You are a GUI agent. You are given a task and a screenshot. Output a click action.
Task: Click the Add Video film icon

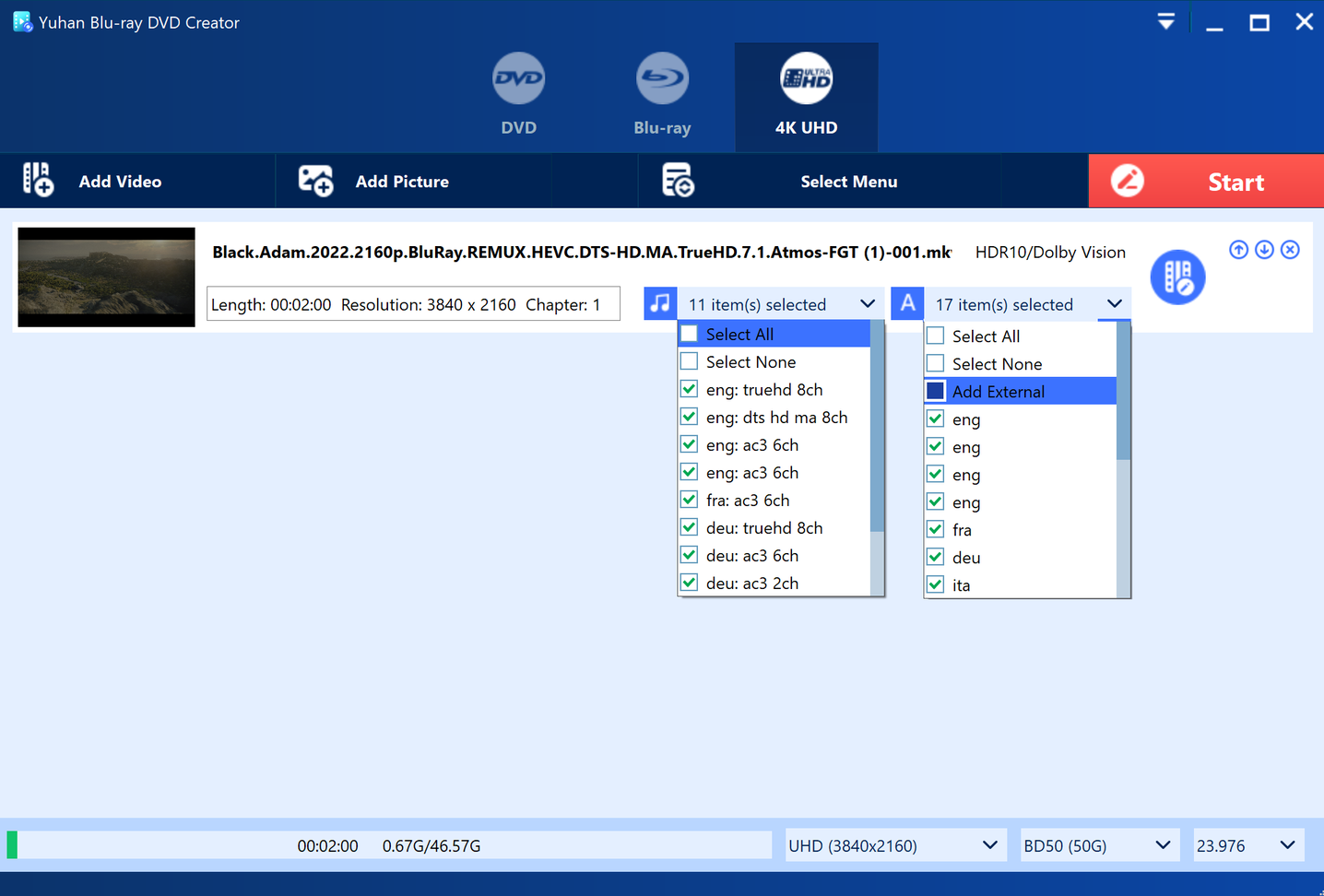(x=38, y=180)
